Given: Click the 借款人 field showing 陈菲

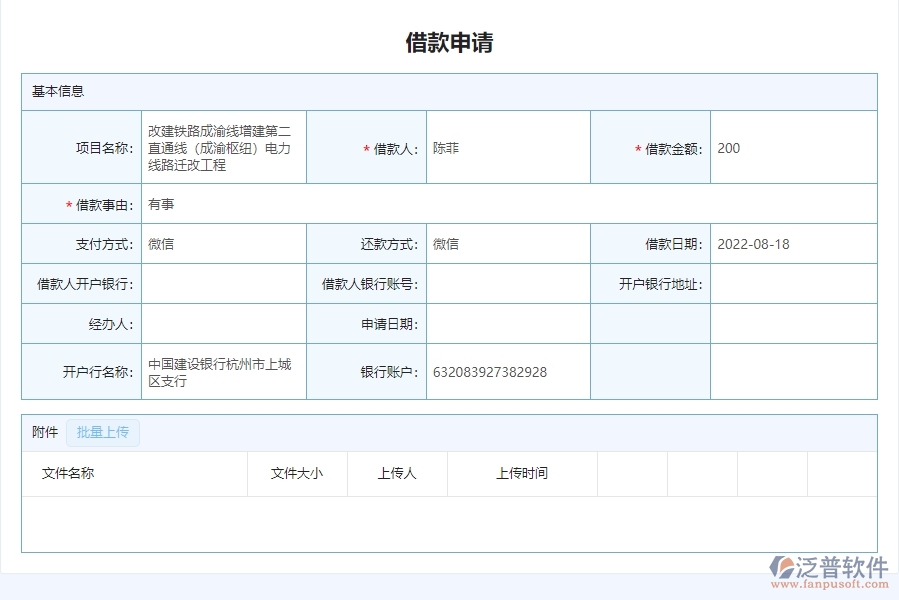Looking at the screenshot, I should point(508,147).
